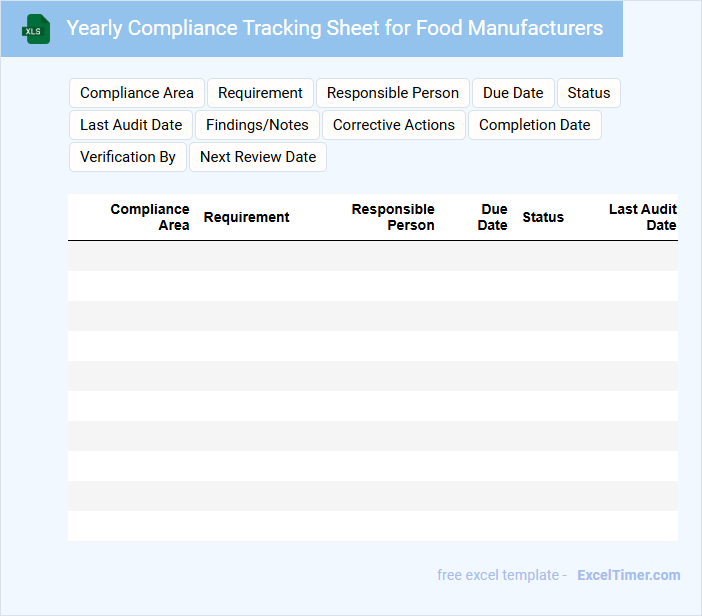Select the Last Audit Date tag
Viewport: 702px width, 616px height.
click(131, 125)
